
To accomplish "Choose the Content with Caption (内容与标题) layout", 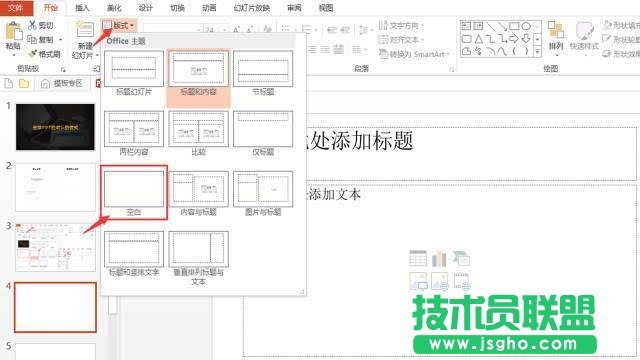I will [198, 194].
